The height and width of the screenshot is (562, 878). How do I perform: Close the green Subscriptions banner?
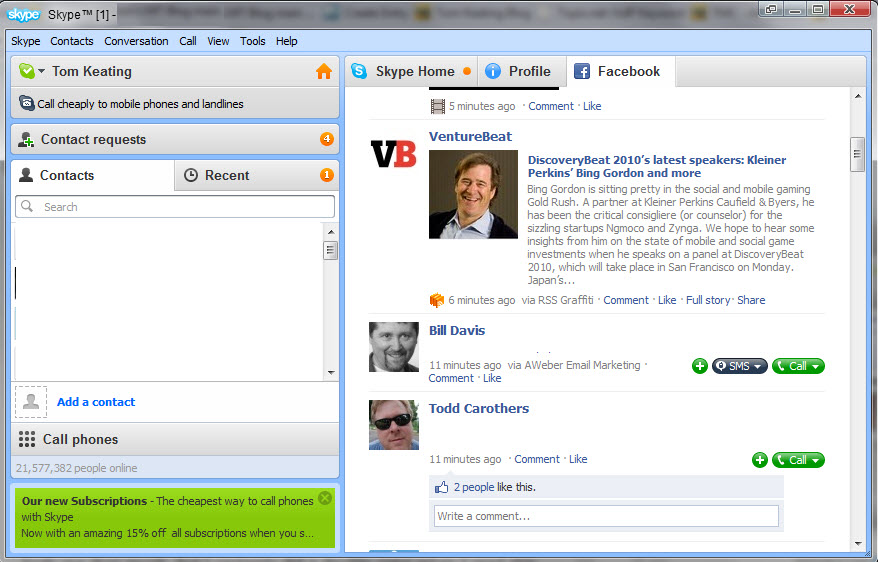[x=324, y=498]
